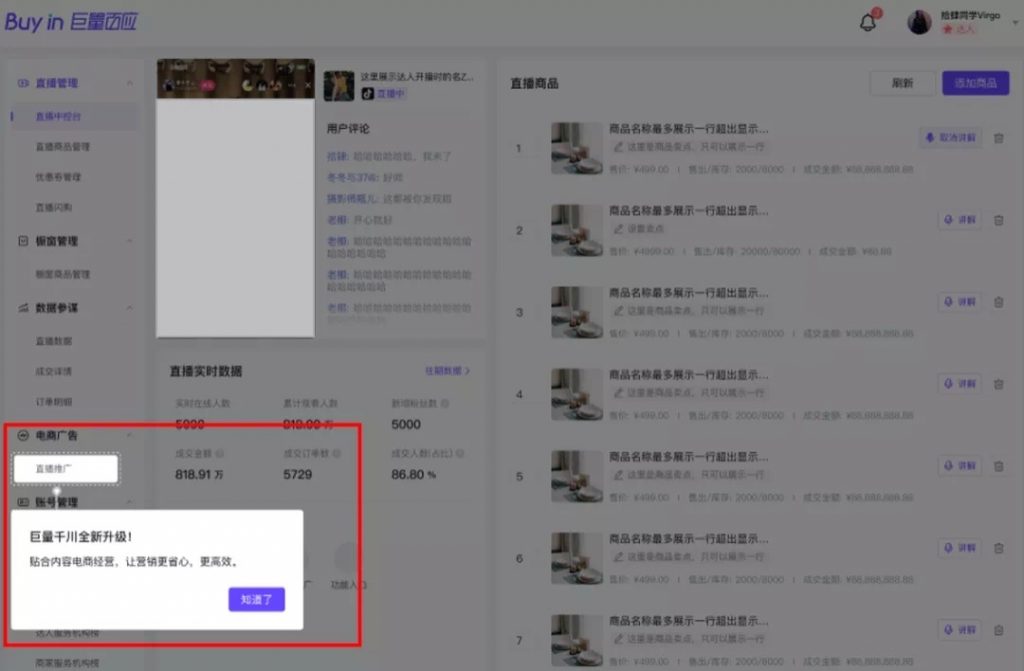Open 直播商品管理 menu item
1024x671 pixels.
(x=62, y=147)
